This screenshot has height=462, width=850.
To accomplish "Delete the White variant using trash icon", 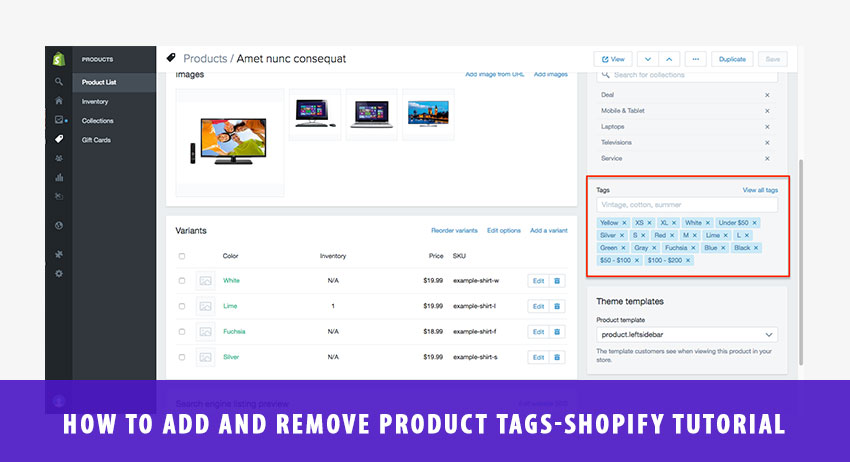I will [x=557, y=281].
